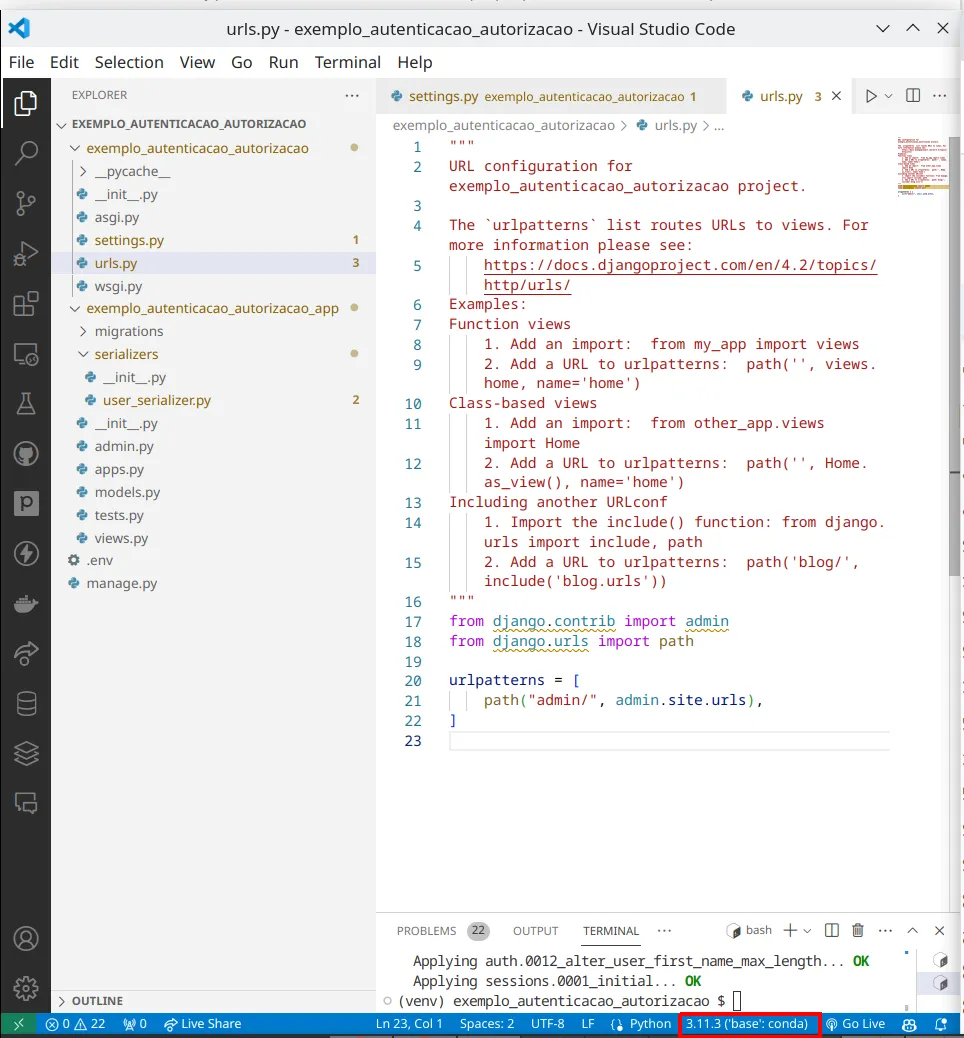Click the editor minimap preview
This screenshot has height=1038, width=964.
(x=922, y=165)
